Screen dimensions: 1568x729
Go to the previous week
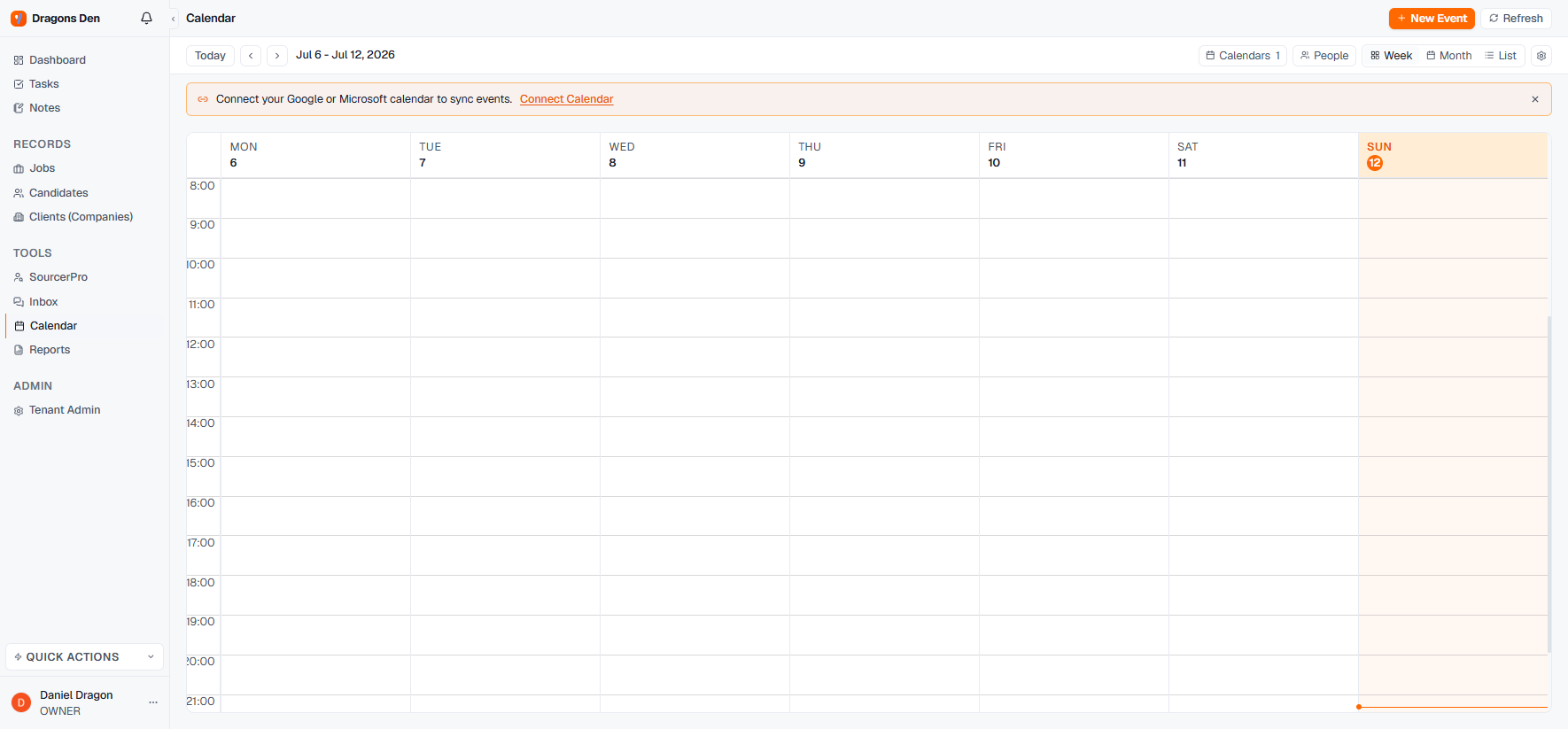pos(251,55)
